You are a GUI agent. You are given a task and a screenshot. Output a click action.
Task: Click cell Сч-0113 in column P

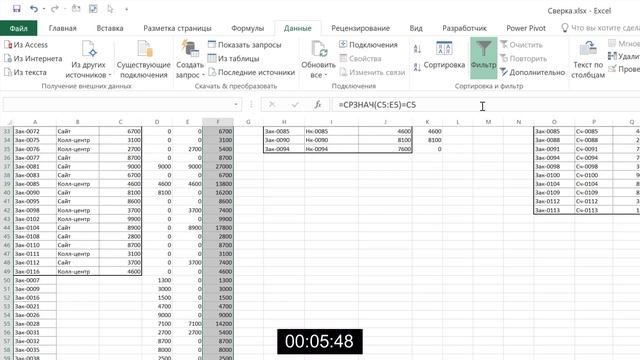tap(593, 210)
